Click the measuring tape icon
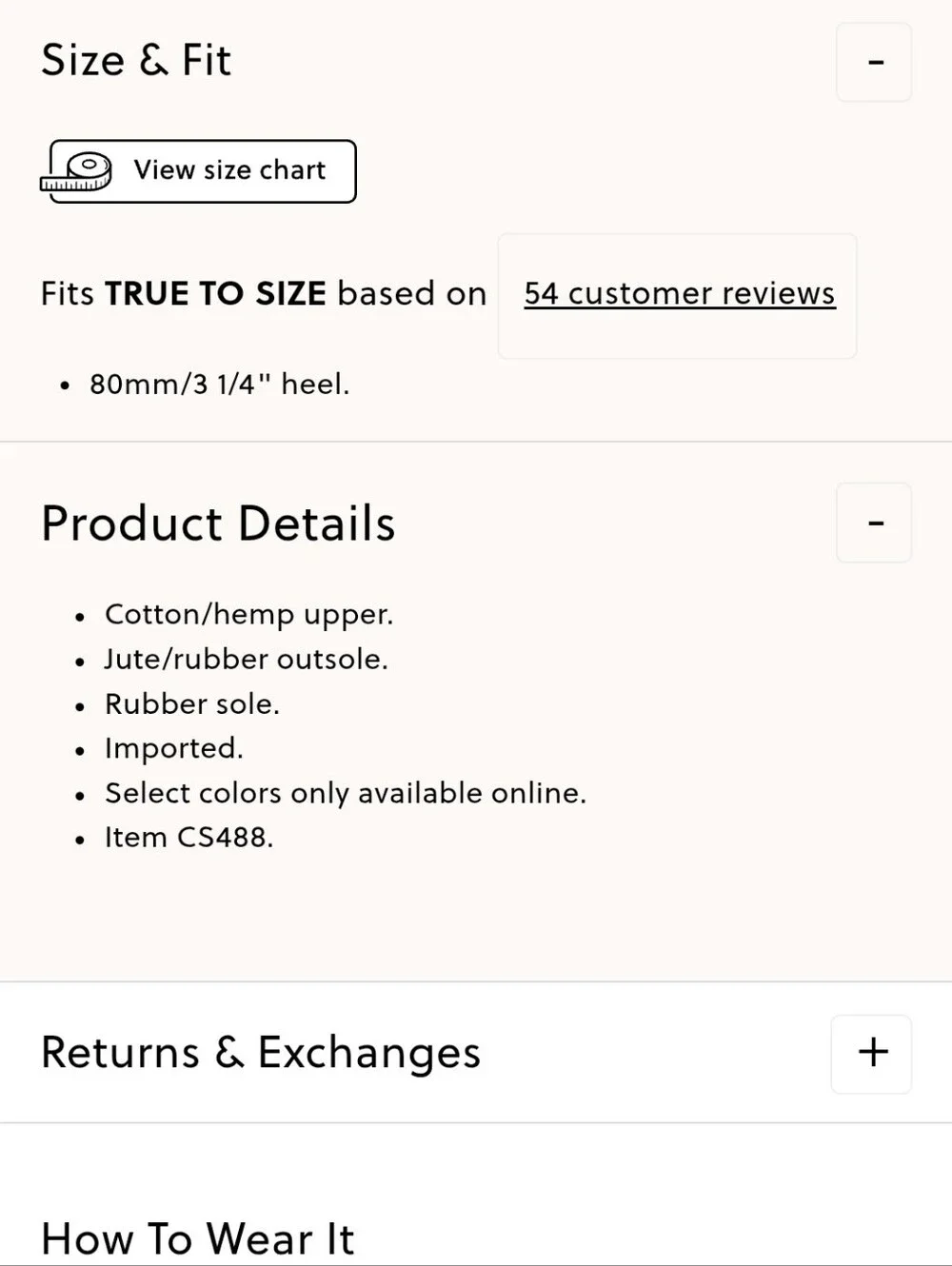The height and width of the screenshot is (1266, 952). pyautogui.click(x=77, y=172)
